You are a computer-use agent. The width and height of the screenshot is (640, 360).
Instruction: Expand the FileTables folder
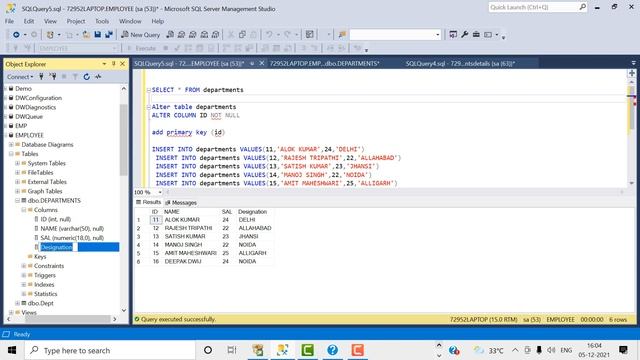coord(18,173)
